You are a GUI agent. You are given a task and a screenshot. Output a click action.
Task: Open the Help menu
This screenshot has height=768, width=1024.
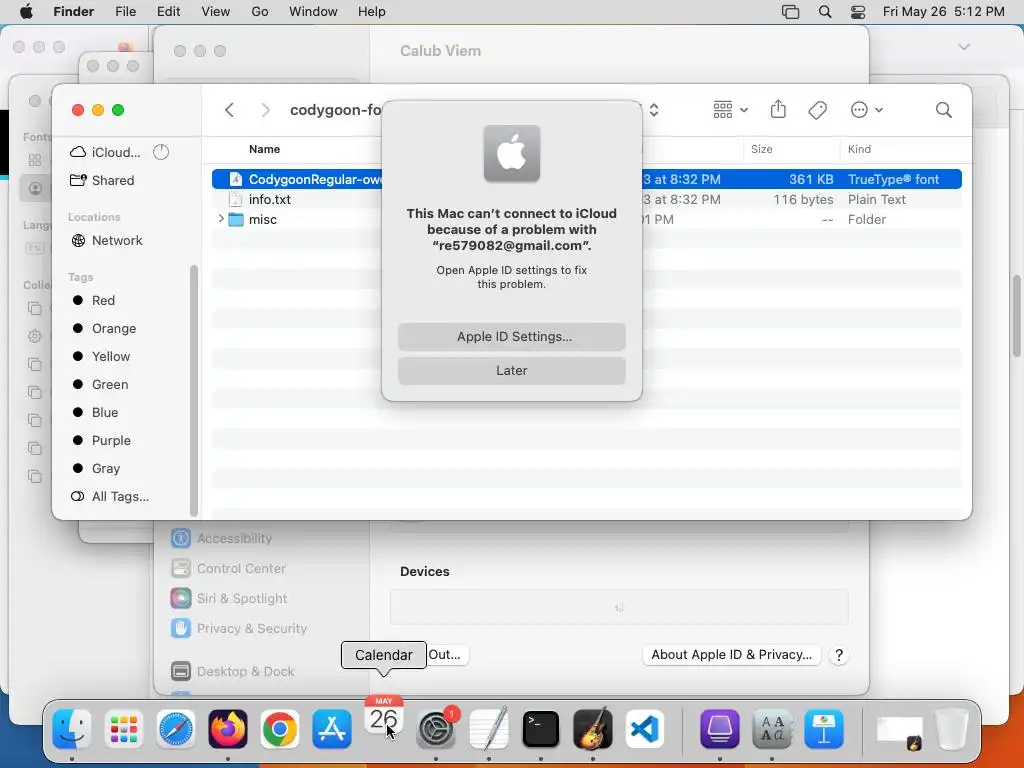pyautogui.click(x=372, y=12)
